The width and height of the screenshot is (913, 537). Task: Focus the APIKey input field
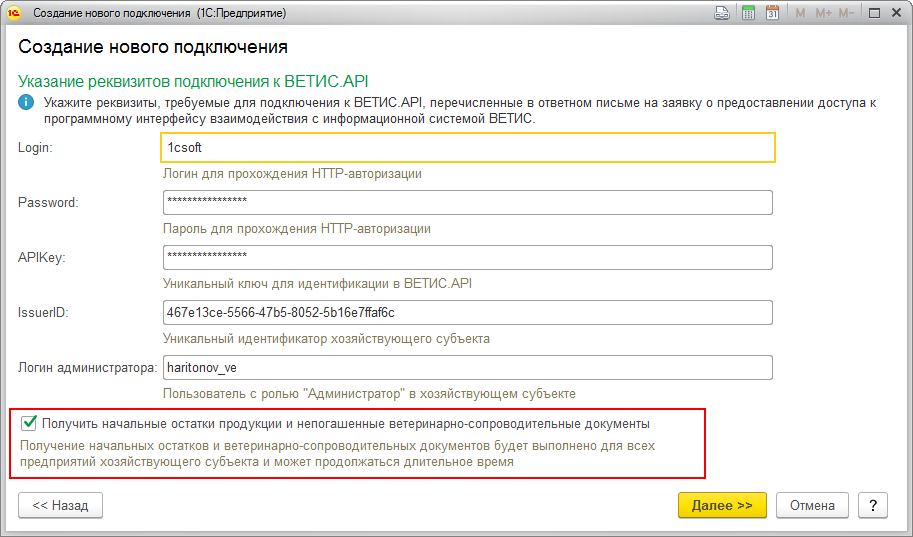(x=468, y=257)
